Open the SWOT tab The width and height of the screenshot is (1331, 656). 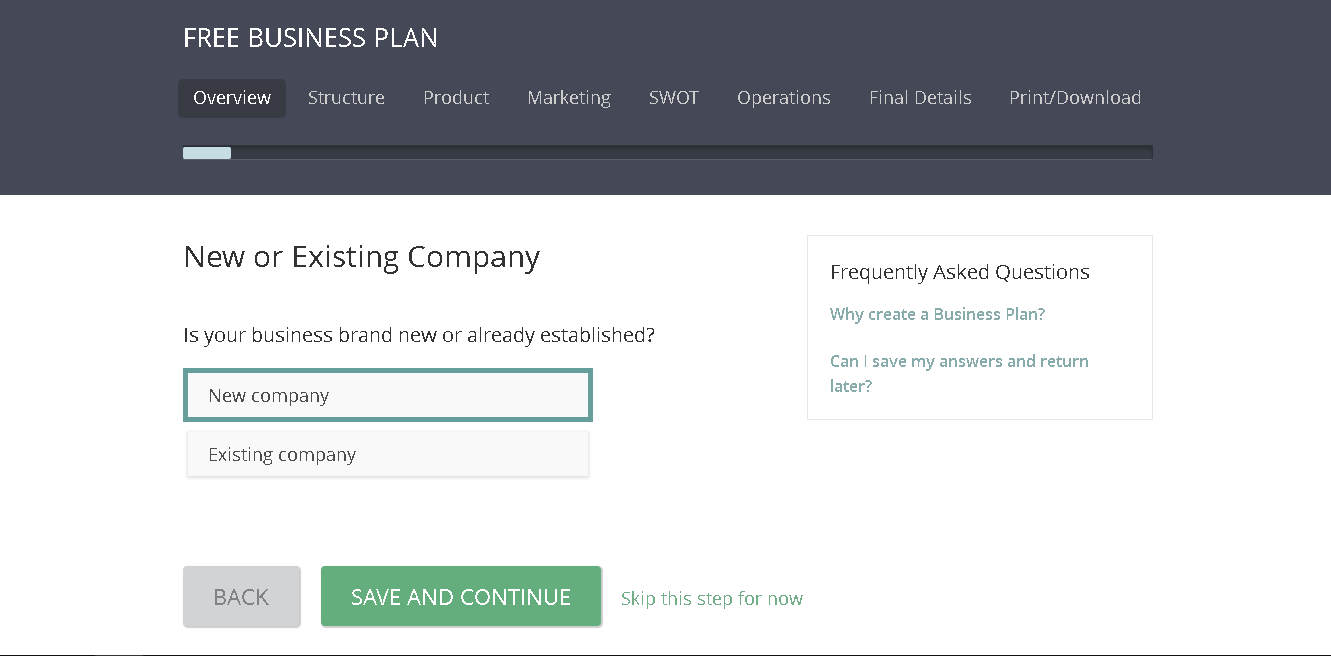[674, 97]
